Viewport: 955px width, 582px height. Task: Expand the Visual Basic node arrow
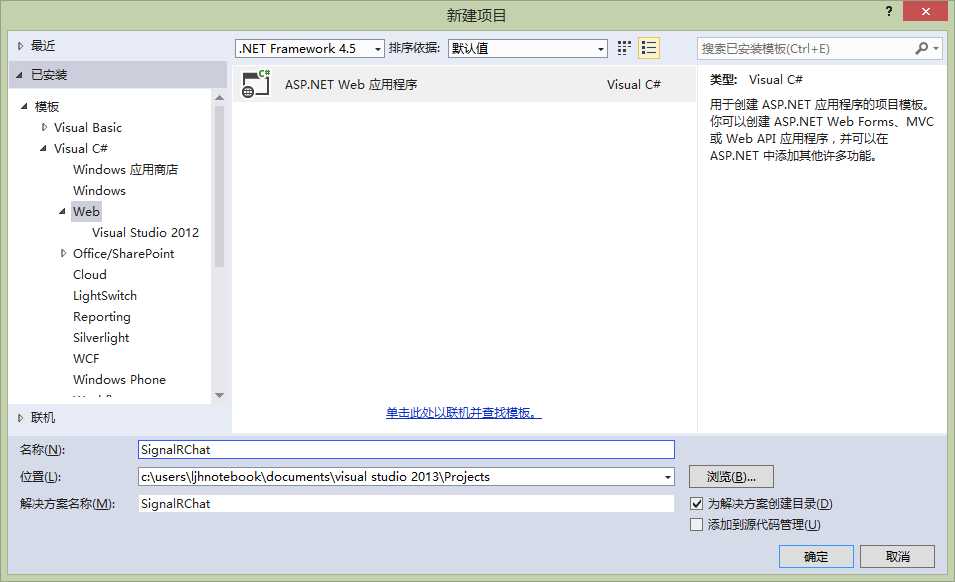[44, 127]
